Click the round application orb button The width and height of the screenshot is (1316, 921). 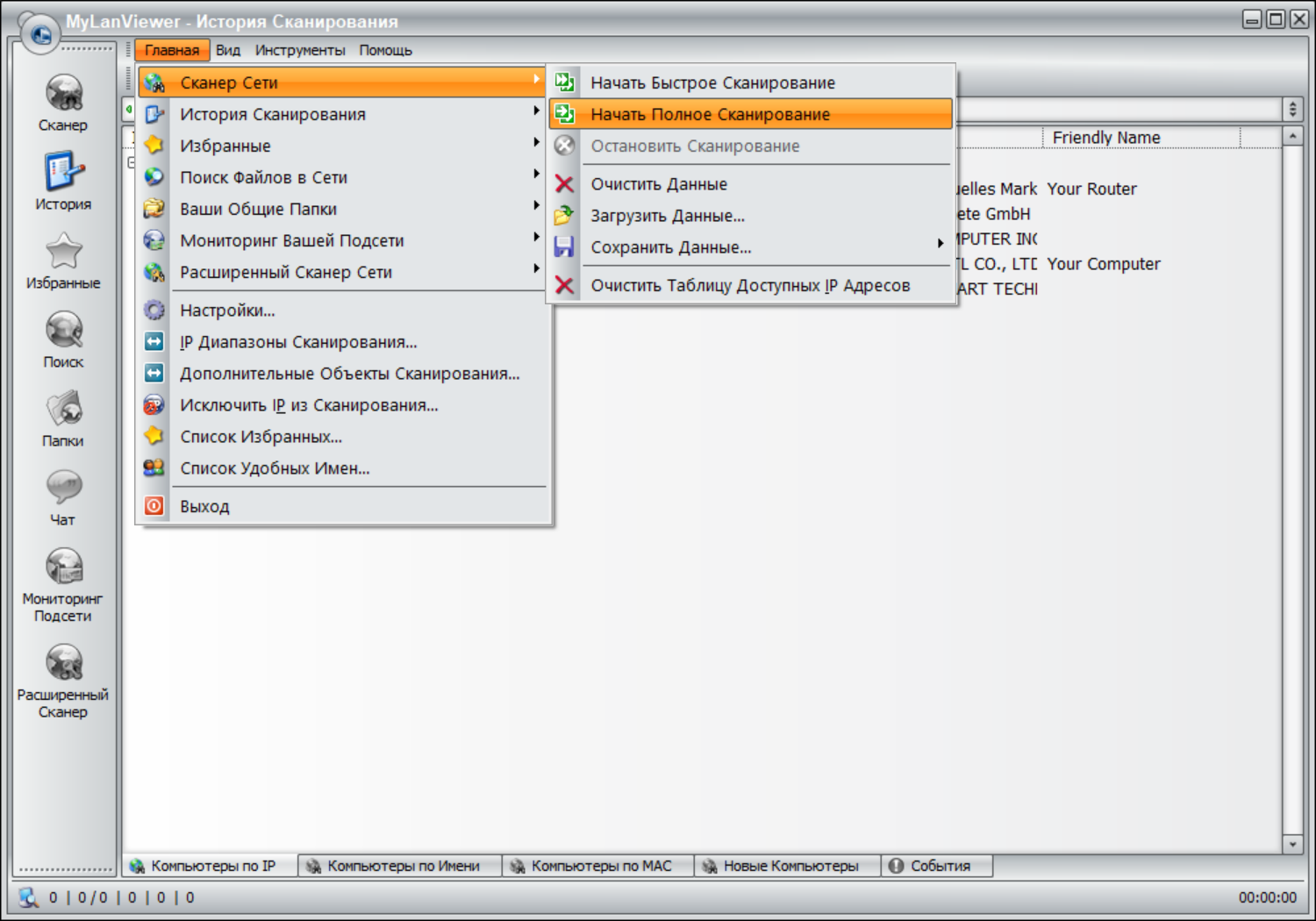40,34
